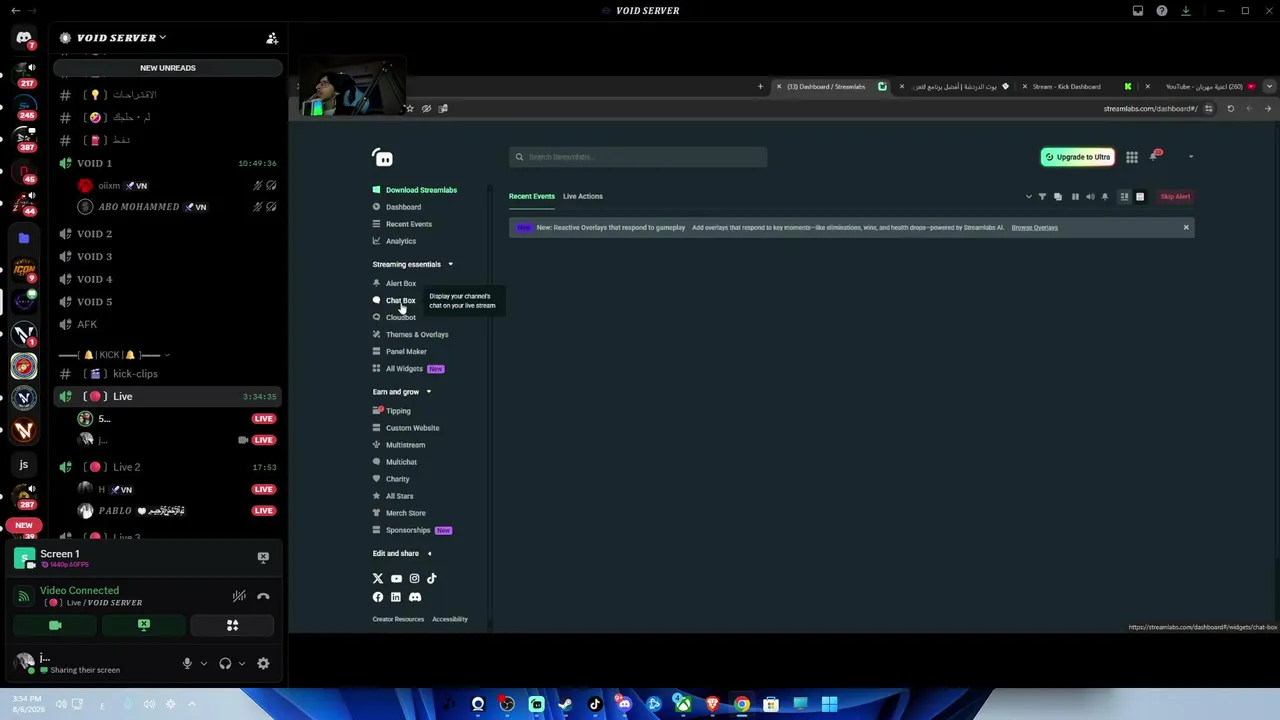This screenshot has height=720, width=1280.
Task: Open Streamlabs Instagram social icon
Action: point(414,579)
